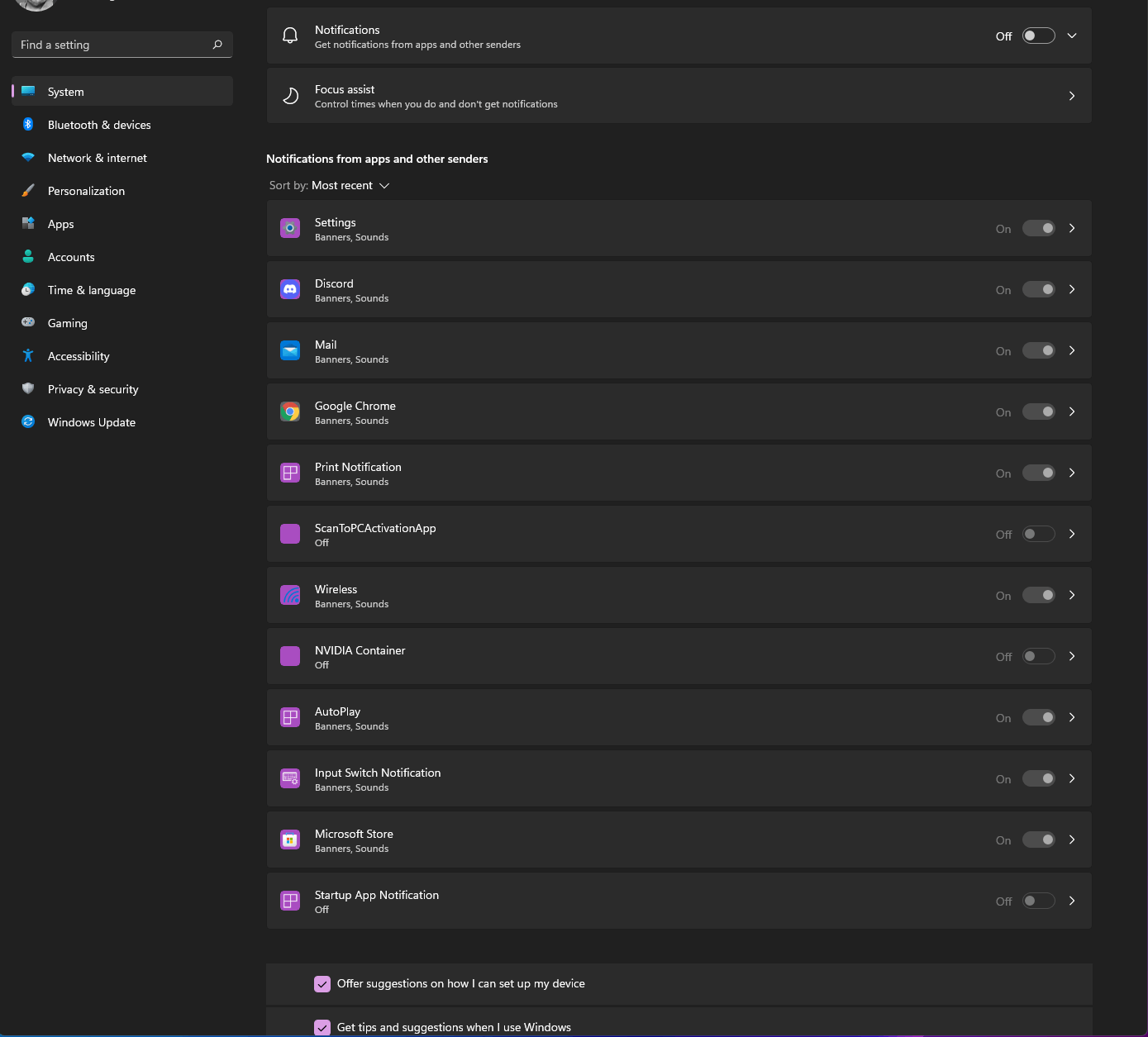Screen dimensions: 1148x1037
Task: Click the Windows Update sync icon
Action: 28,421
